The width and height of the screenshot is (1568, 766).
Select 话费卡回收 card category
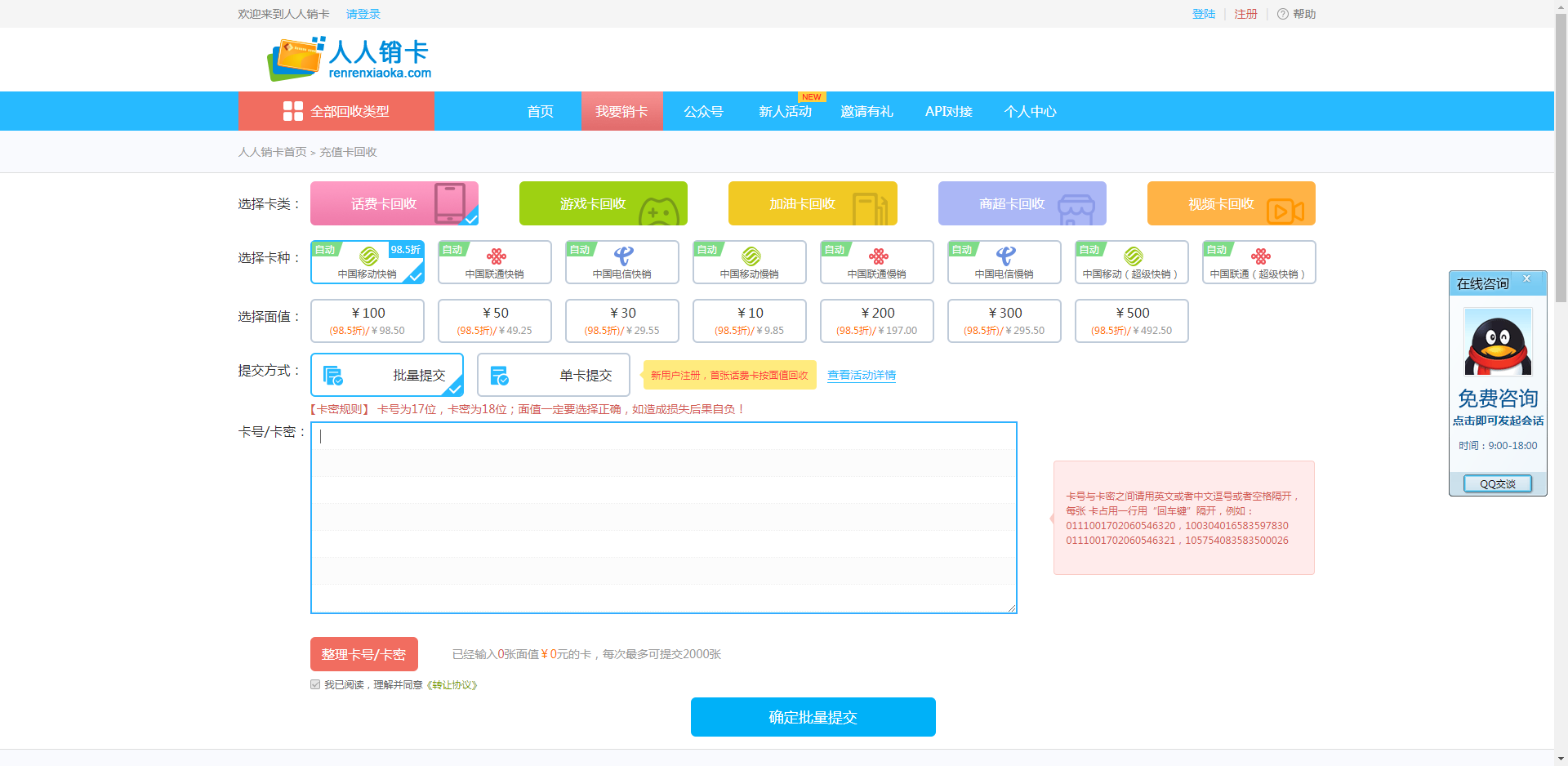click(394, 203)
